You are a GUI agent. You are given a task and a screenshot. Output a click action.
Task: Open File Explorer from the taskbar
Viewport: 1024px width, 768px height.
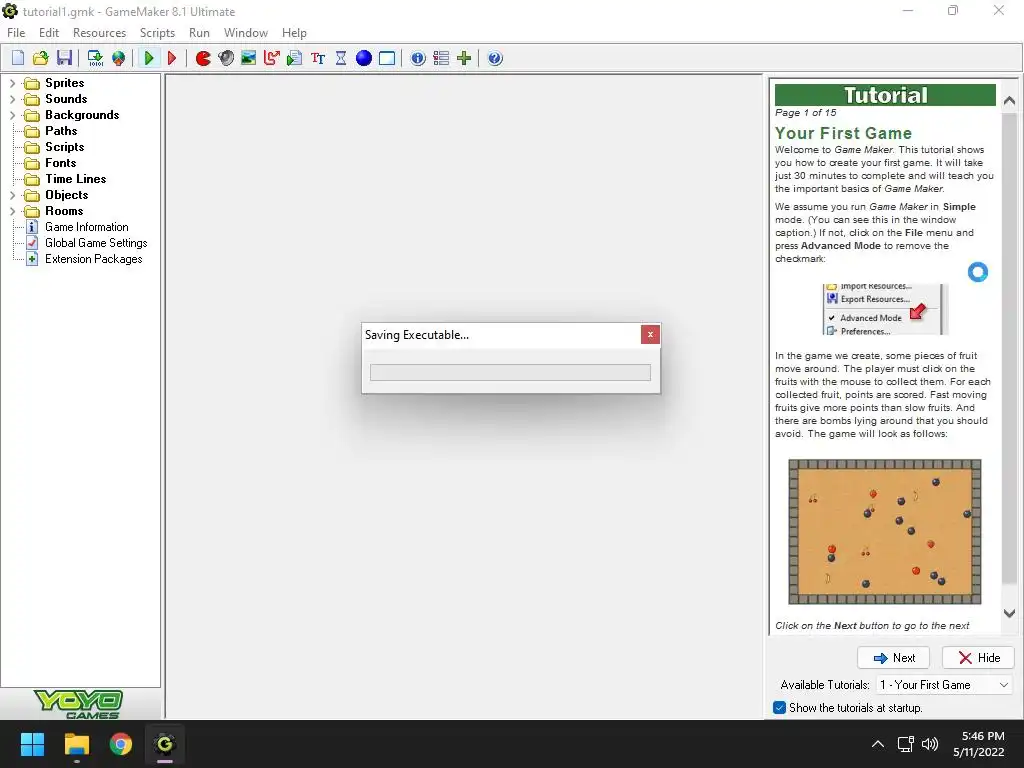pyautogui.click(x=76, y=744)
